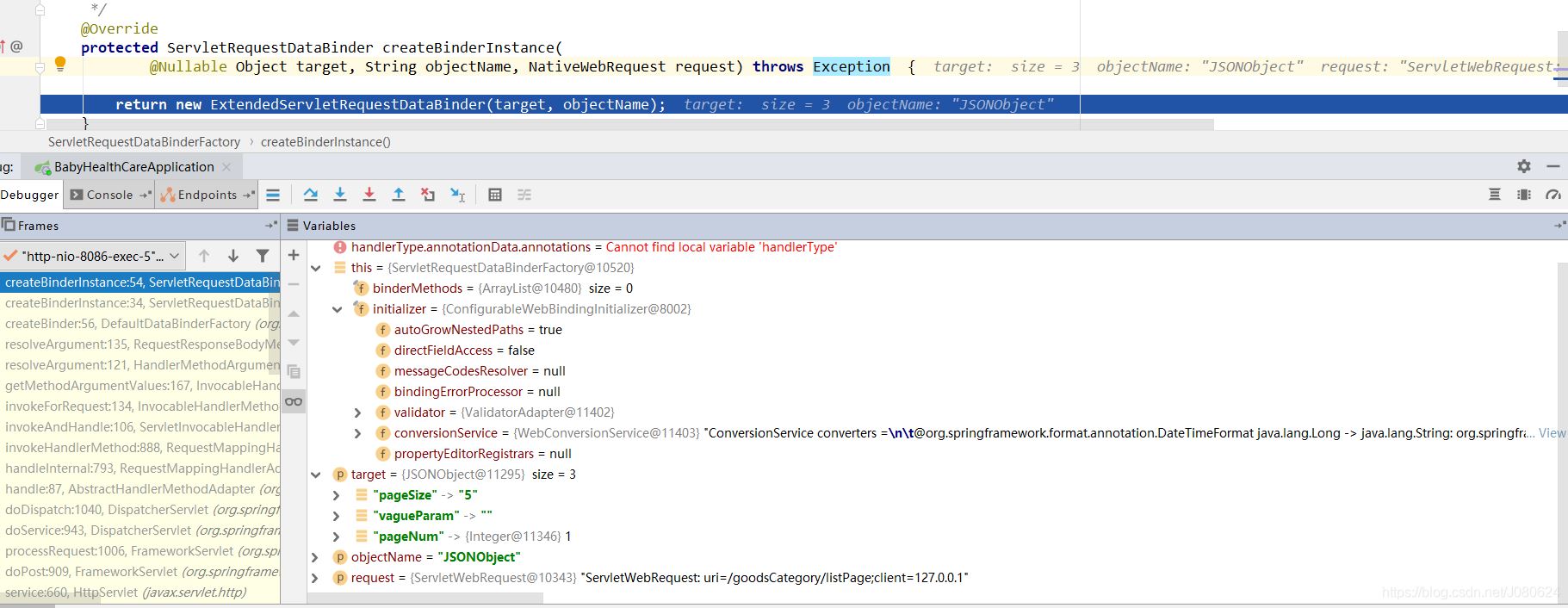Click the Step Out arrow icon
The image size is (1568, 608).
pos(399,195)
